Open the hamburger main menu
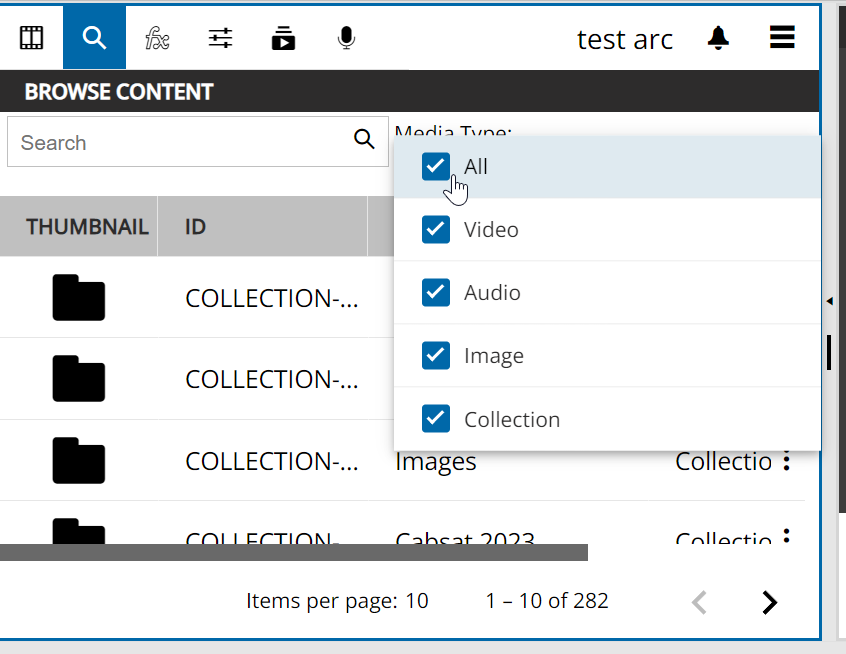This screenshot has height=654, width=846. click(782, 38)
